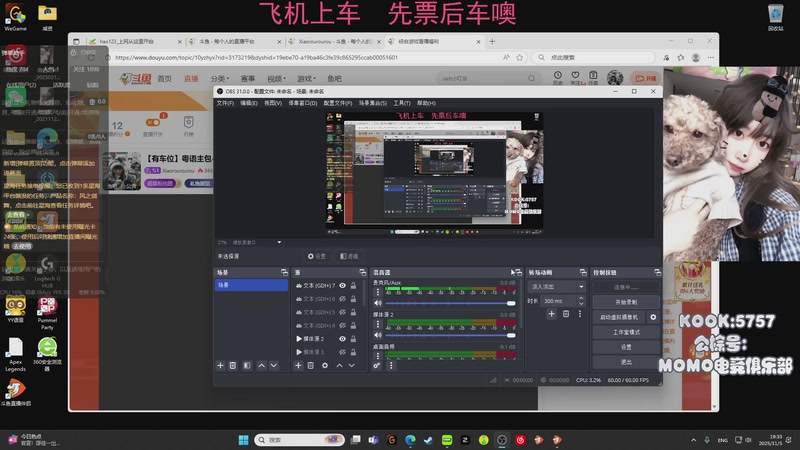
Task: Select the 场景 item in scenes list
Action: (x=252, y=285)
